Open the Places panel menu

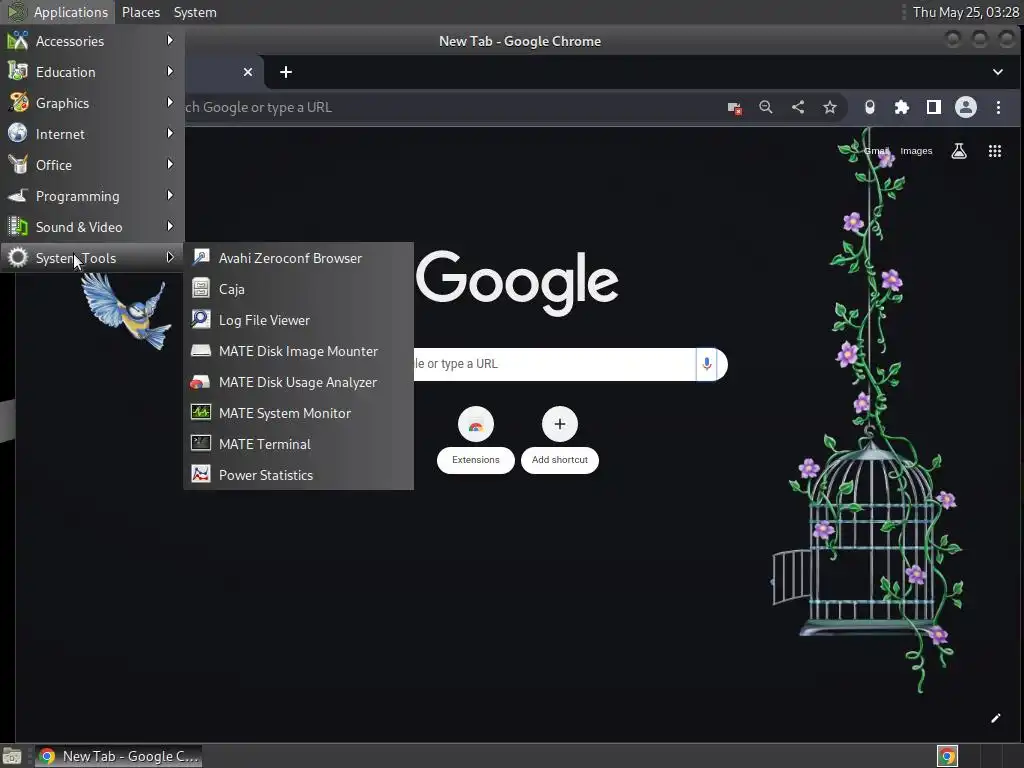(140, 12)
